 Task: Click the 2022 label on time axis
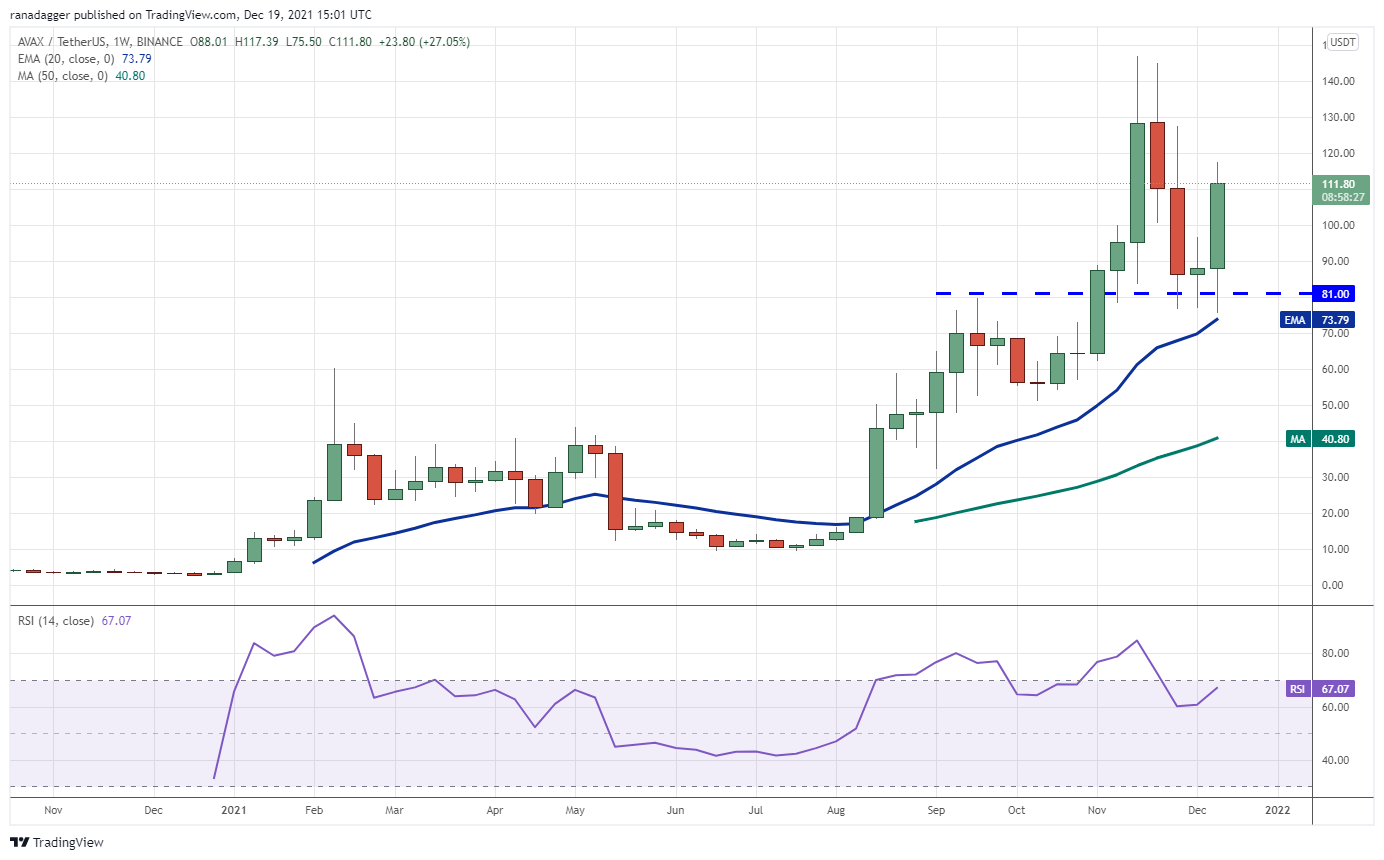pos(1277,810)
